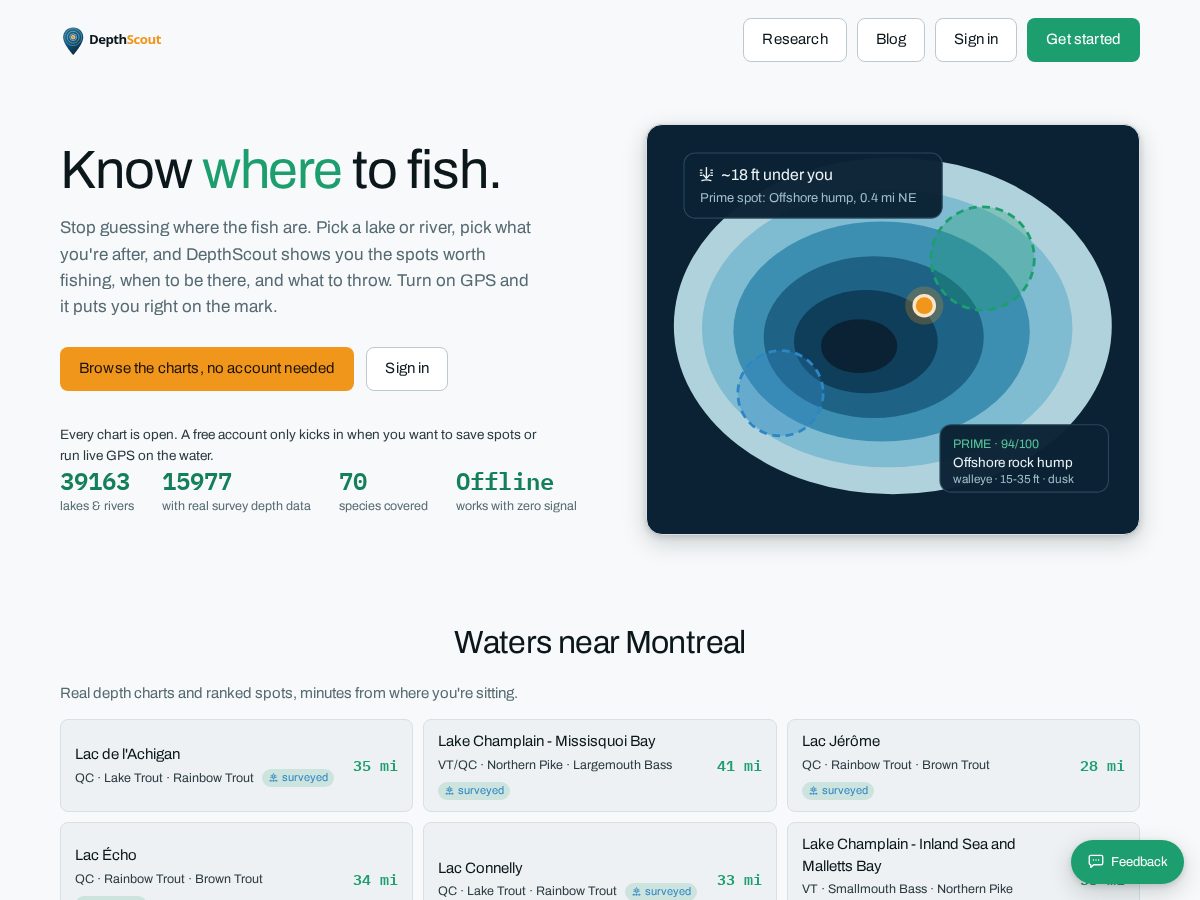Open the Lac Jérôme card
The image size is (1200, 900).
pos(963,766)
